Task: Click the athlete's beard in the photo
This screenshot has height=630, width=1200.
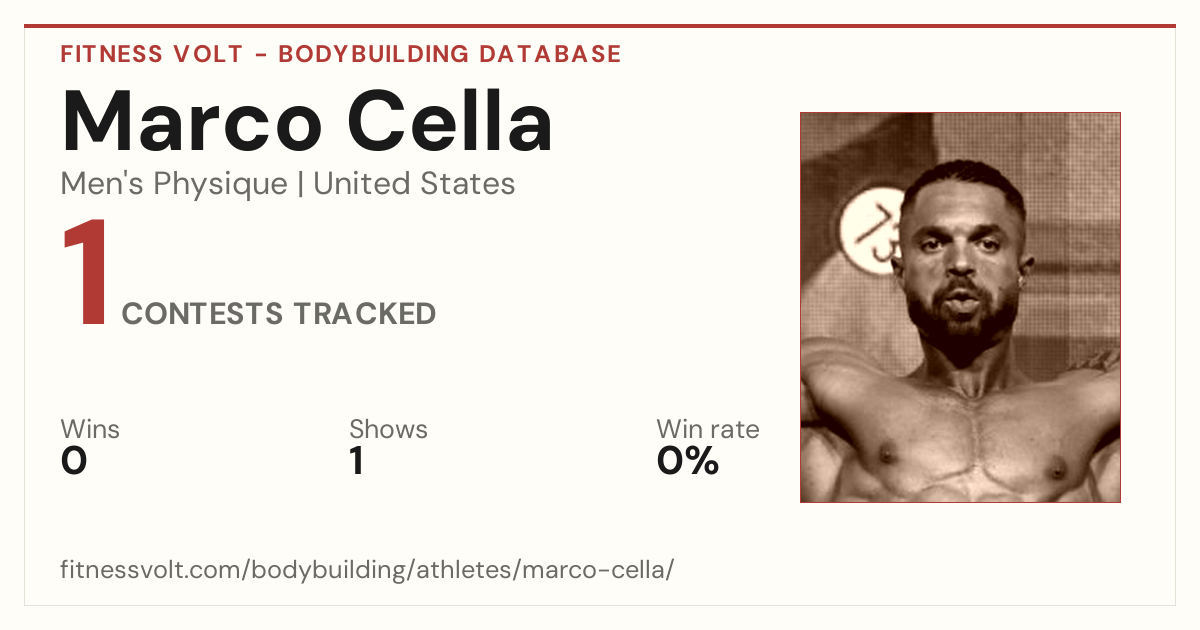Action: click(958, 320)
